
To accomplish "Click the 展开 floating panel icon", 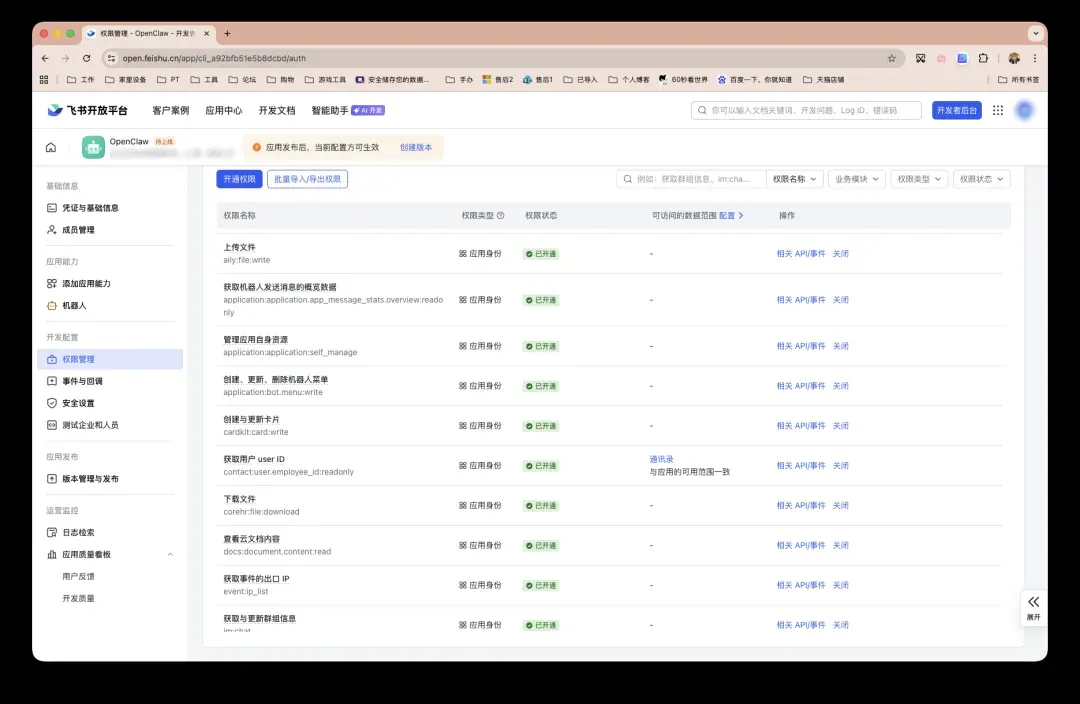I will (1033, 602).
